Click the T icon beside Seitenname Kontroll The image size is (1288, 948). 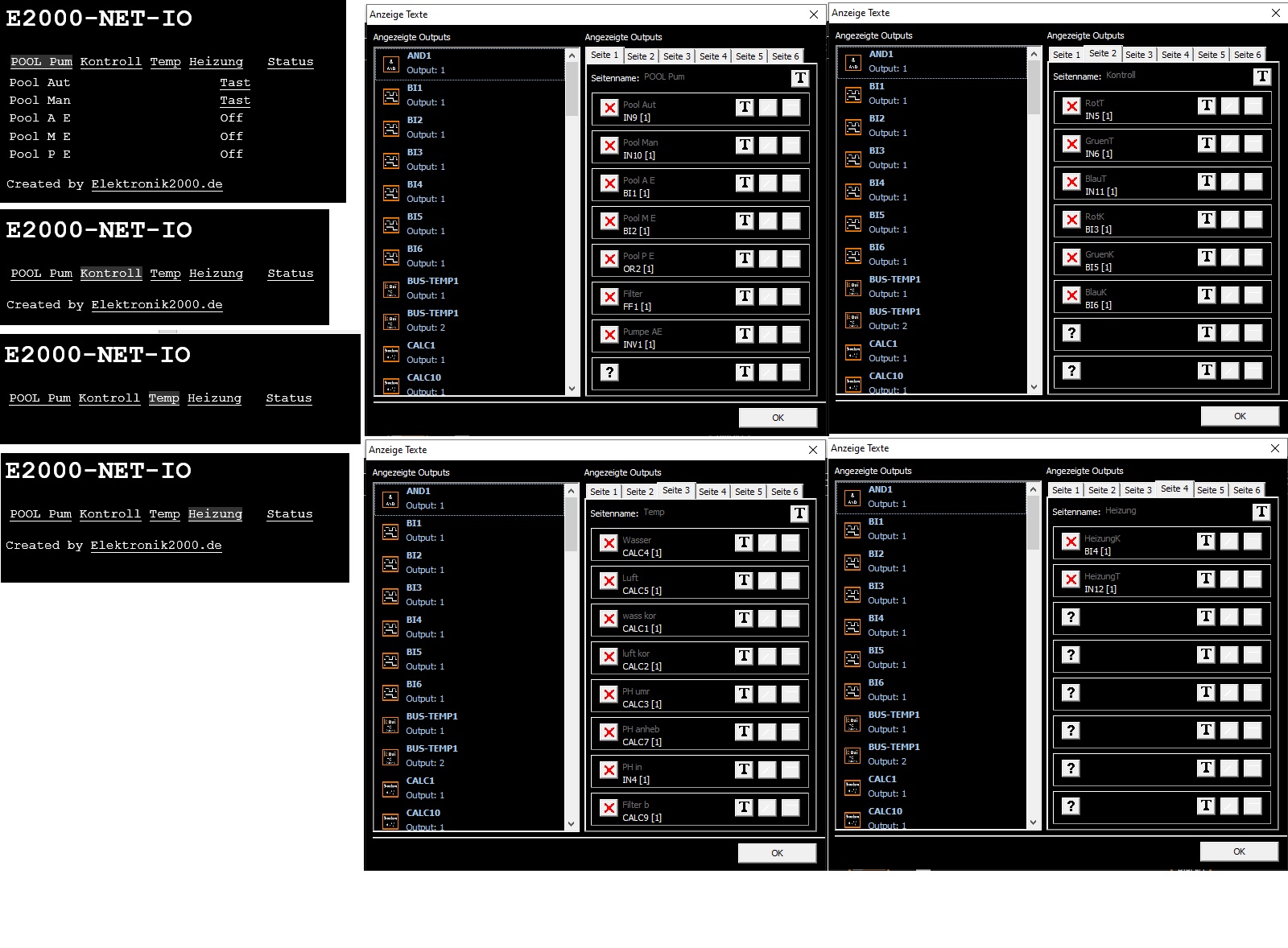(x=1261, y=76)
